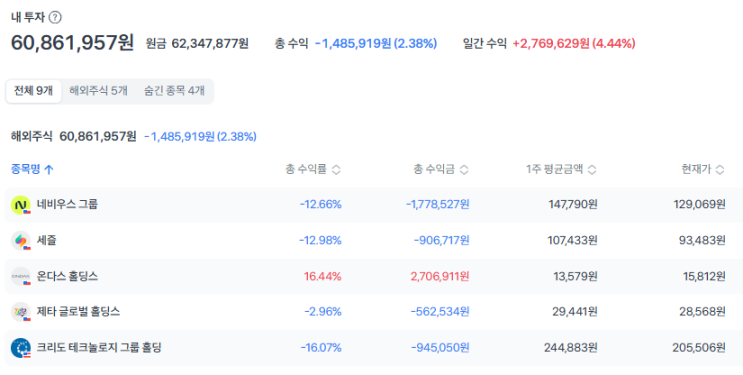Viewport: 743px width, 375px height.
Task: Open the 제타 글로벌 홀딩스 stock name
Action: (x=78, y=311)
